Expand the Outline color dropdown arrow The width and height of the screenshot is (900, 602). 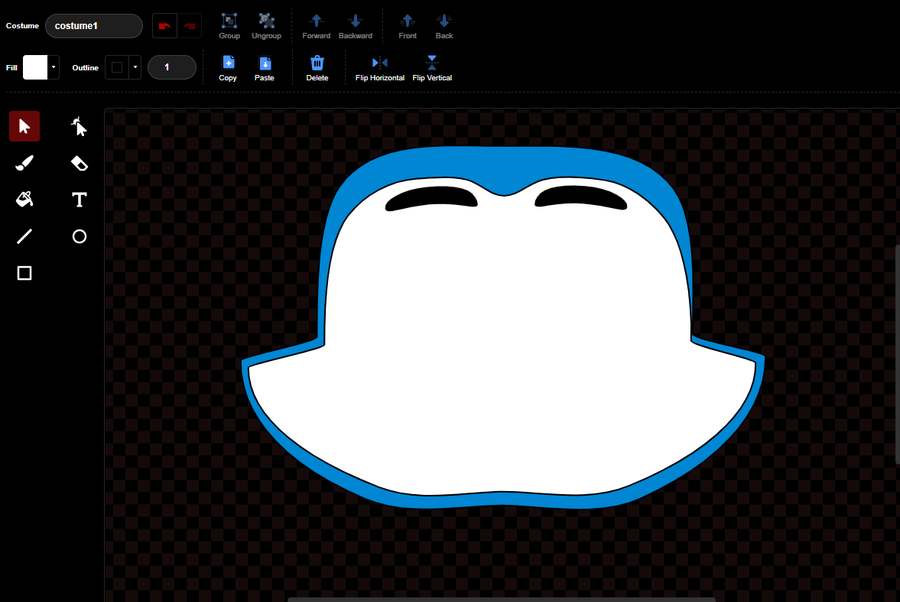pyautogui.click(x=135, y=67)
